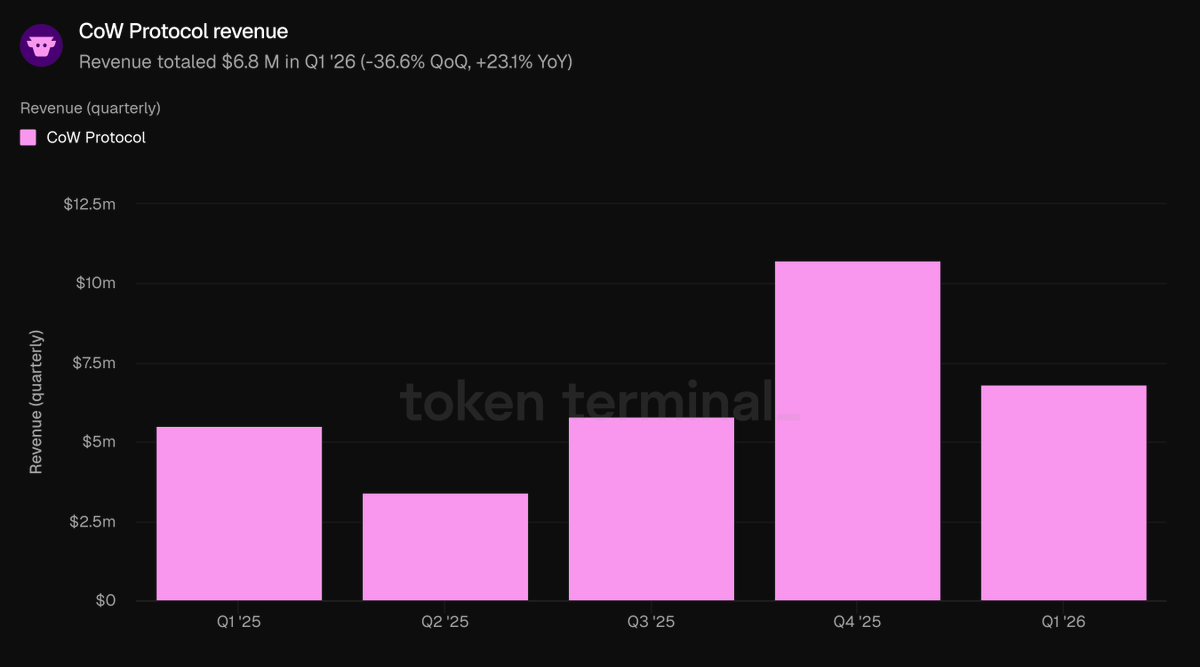Click the $10m y-axis tick label
Viewport: 1200px width, 667px height.
click(x=96, y=283)
